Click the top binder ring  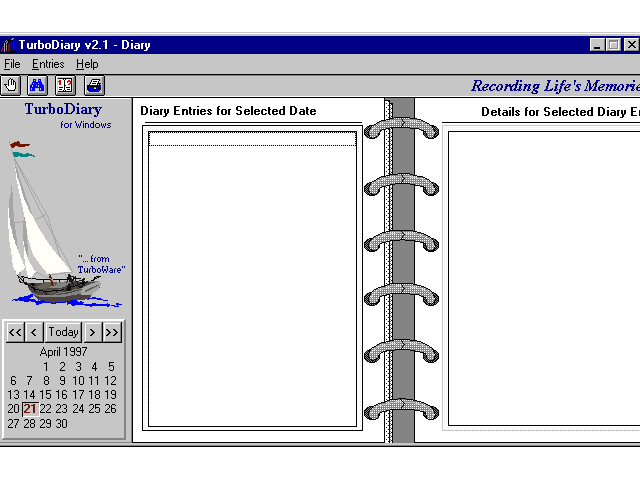click(401, 128)
